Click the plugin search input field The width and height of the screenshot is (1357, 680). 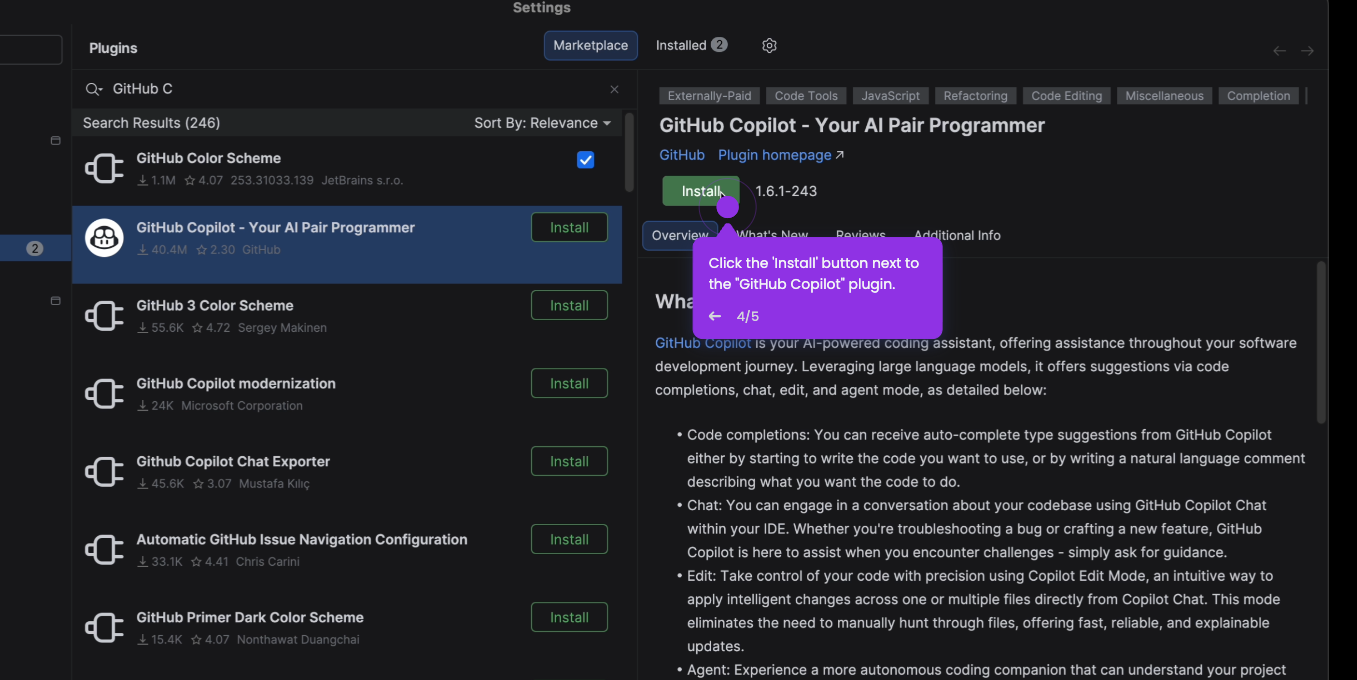click(x=355, y=89)
